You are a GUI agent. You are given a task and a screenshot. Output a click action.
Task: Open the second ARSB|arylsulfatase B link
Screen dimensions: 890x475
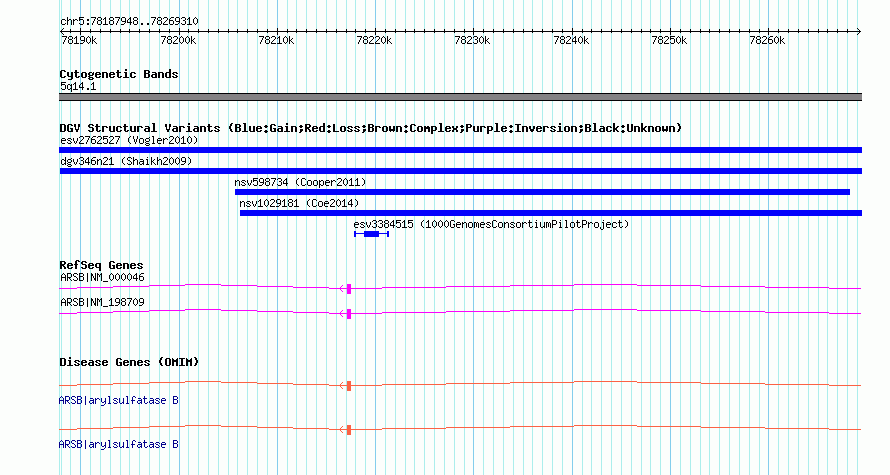(118, 444)
